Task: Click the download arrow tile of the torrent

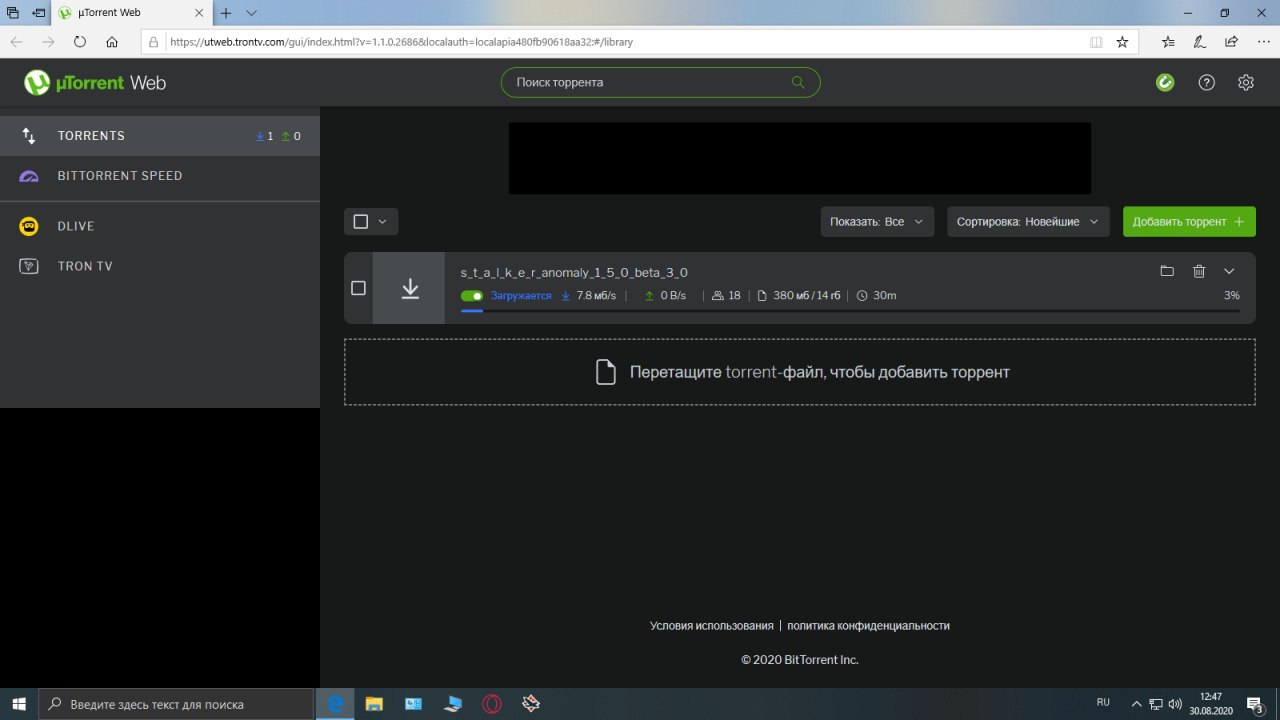Action: click(x=409, y=288)
